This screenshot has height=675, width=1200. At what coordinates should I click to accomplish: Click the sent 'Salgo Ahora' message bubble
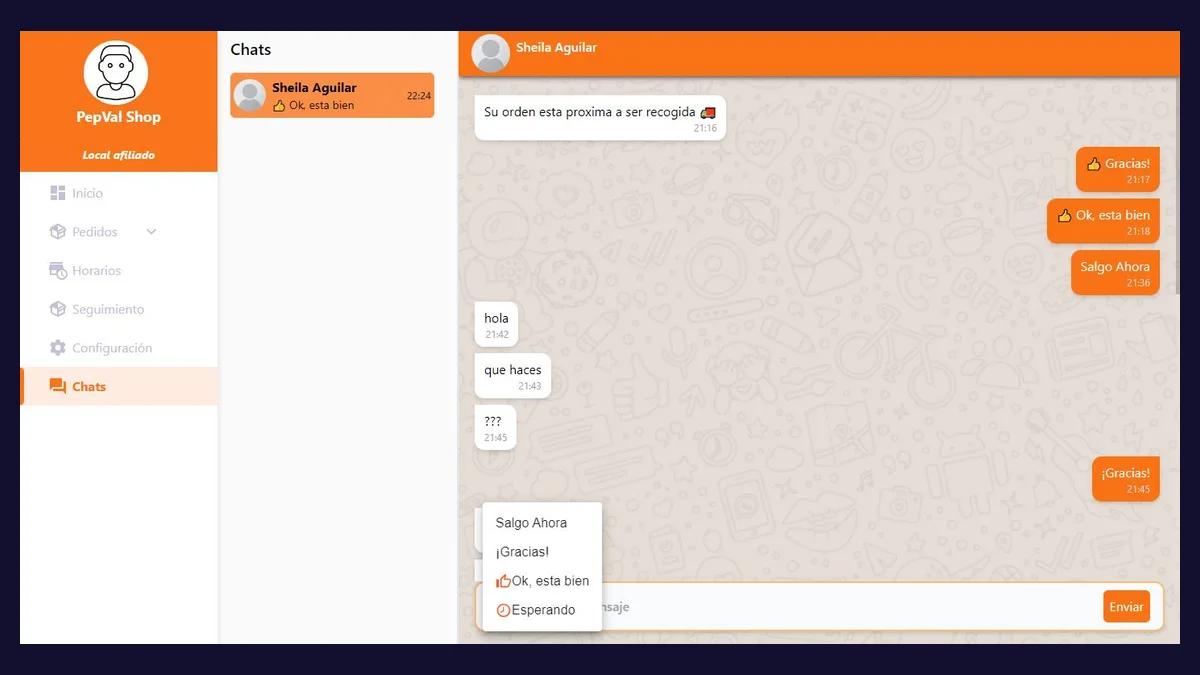(x=1115, y=273)
